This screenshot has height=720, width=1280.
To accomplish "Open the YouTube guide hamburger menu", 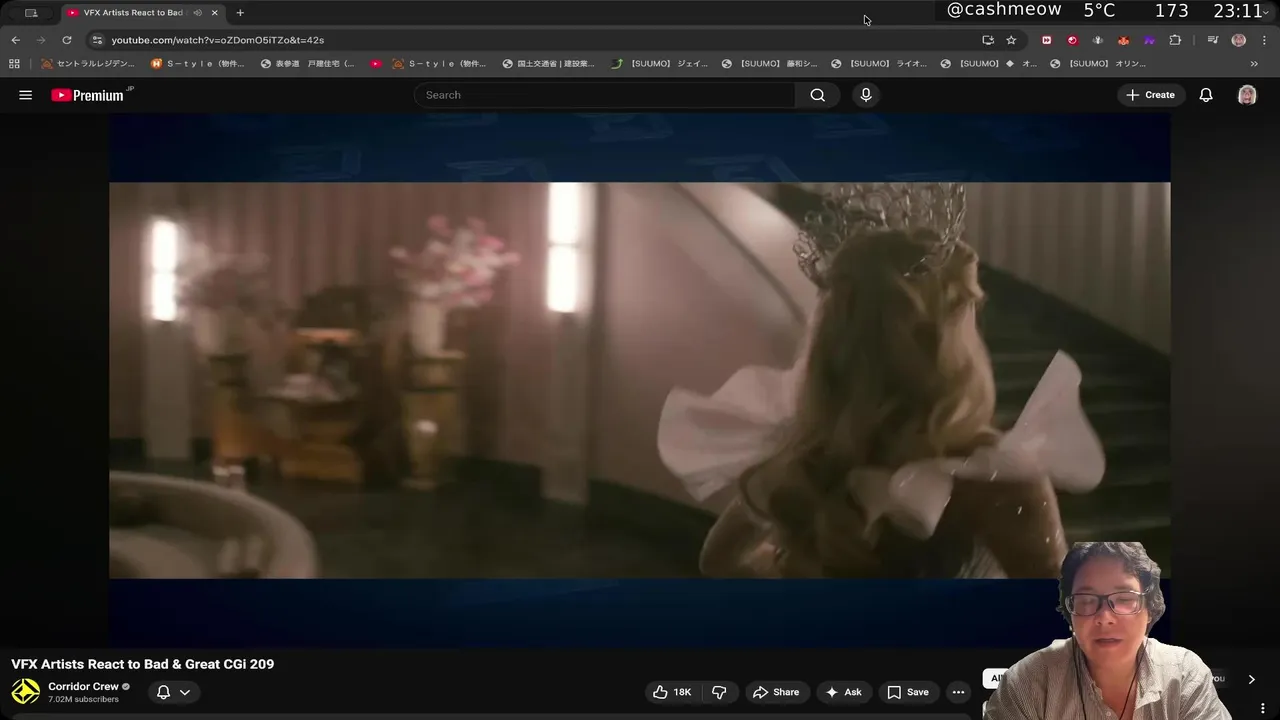I will [26, 95].
